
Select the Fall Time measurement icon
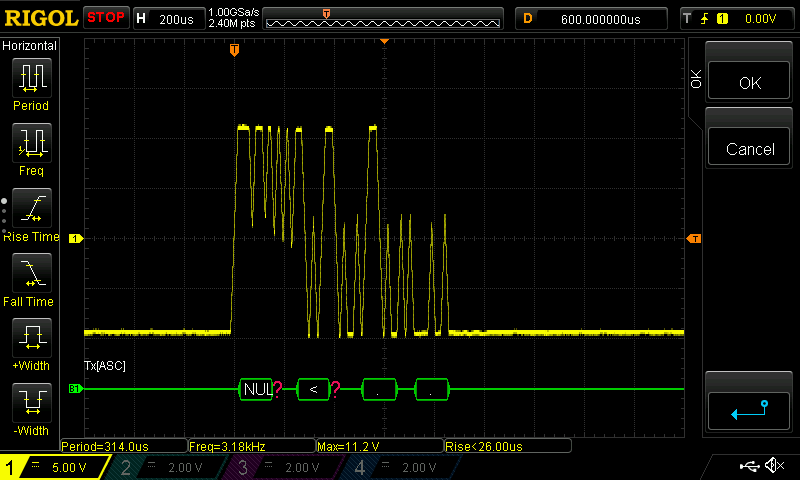coord(32,273)
